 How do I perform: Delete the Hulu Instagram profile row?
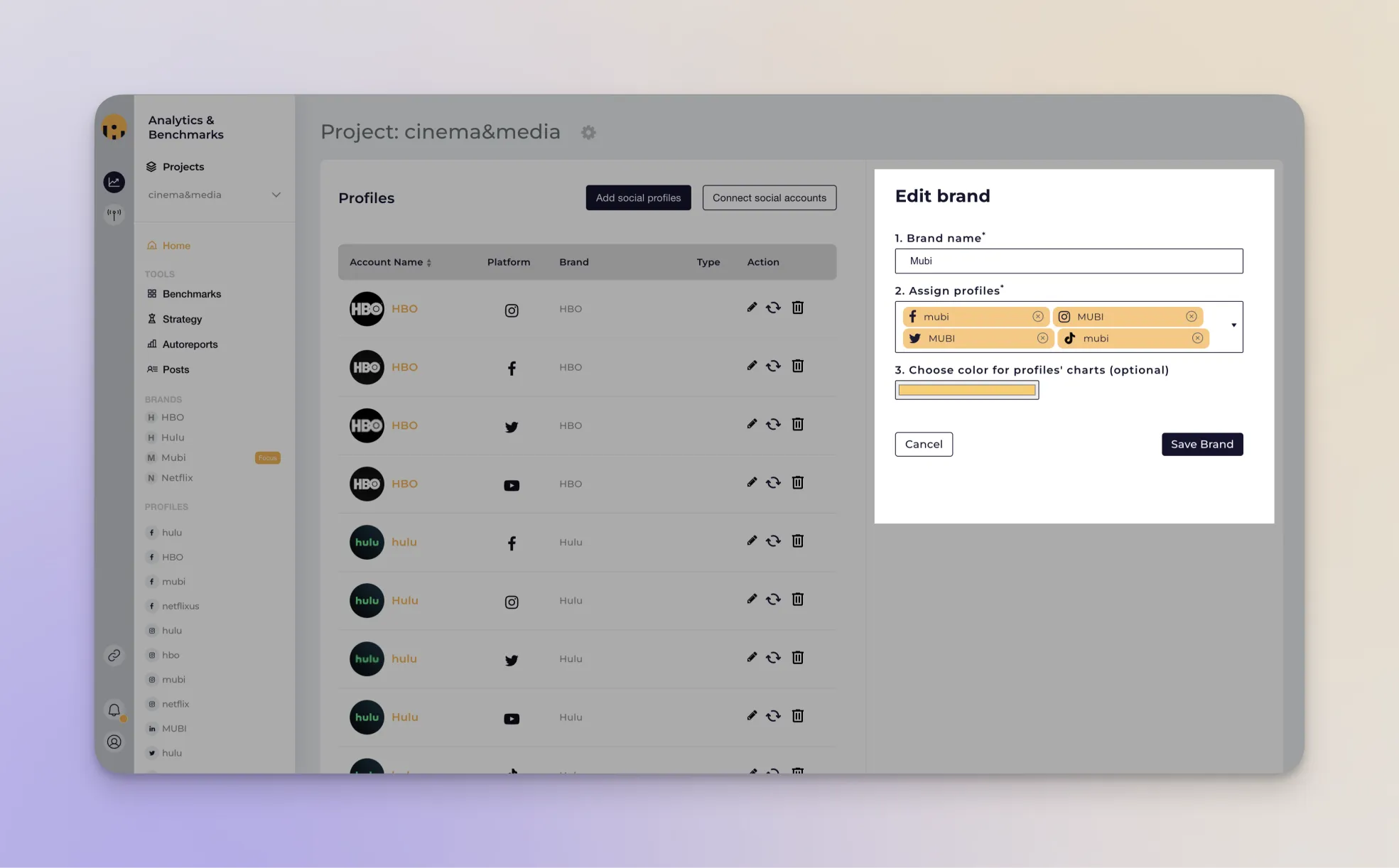pyautogui.click(x=798, y=599)
